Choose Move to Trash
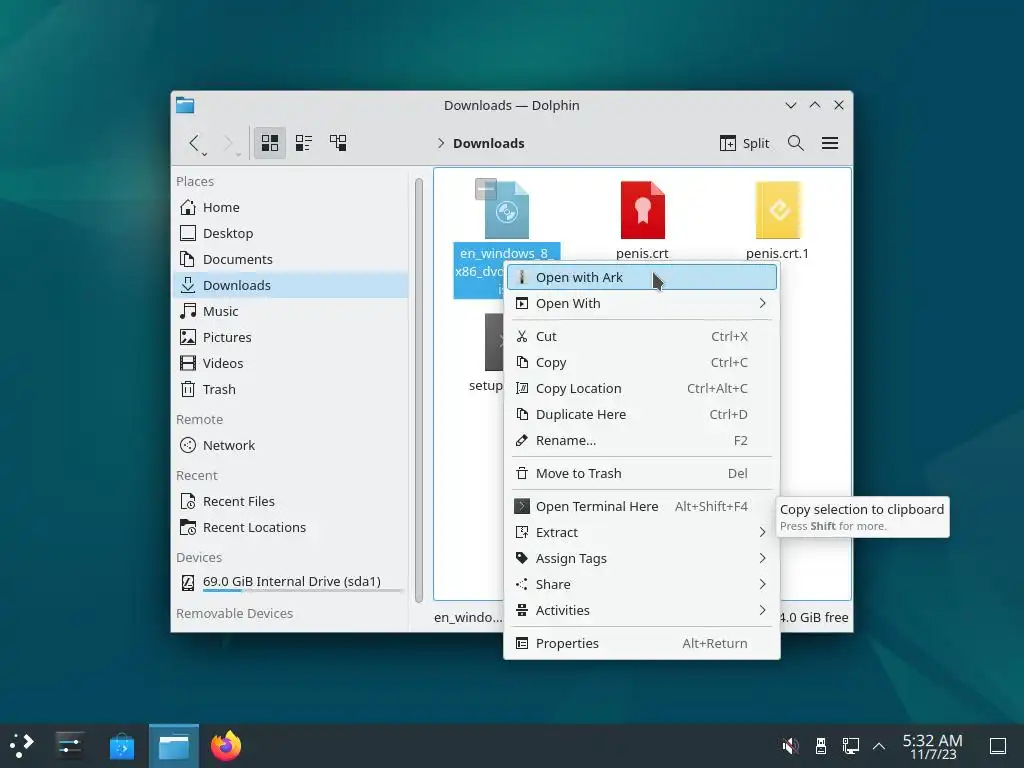 click(642, 473)
